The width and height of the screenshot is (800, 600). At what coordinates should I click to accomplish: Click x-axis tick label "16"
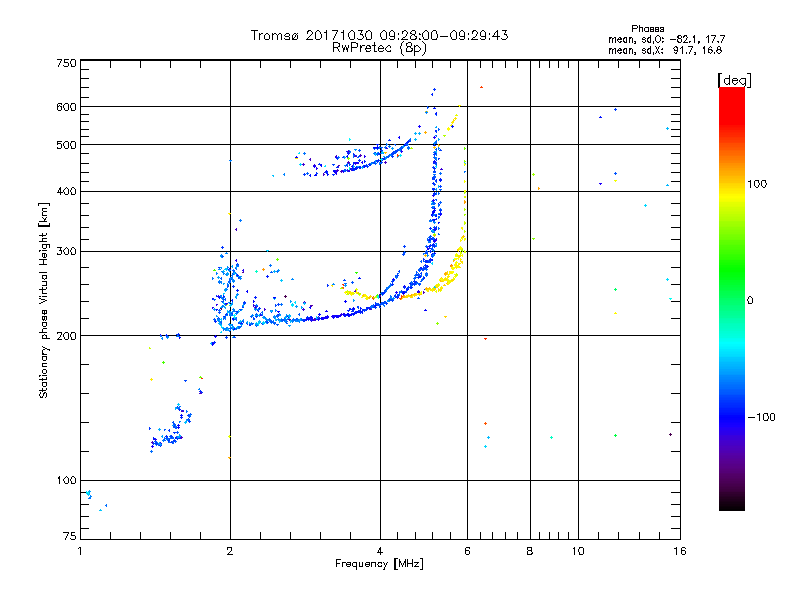[680, 551]
